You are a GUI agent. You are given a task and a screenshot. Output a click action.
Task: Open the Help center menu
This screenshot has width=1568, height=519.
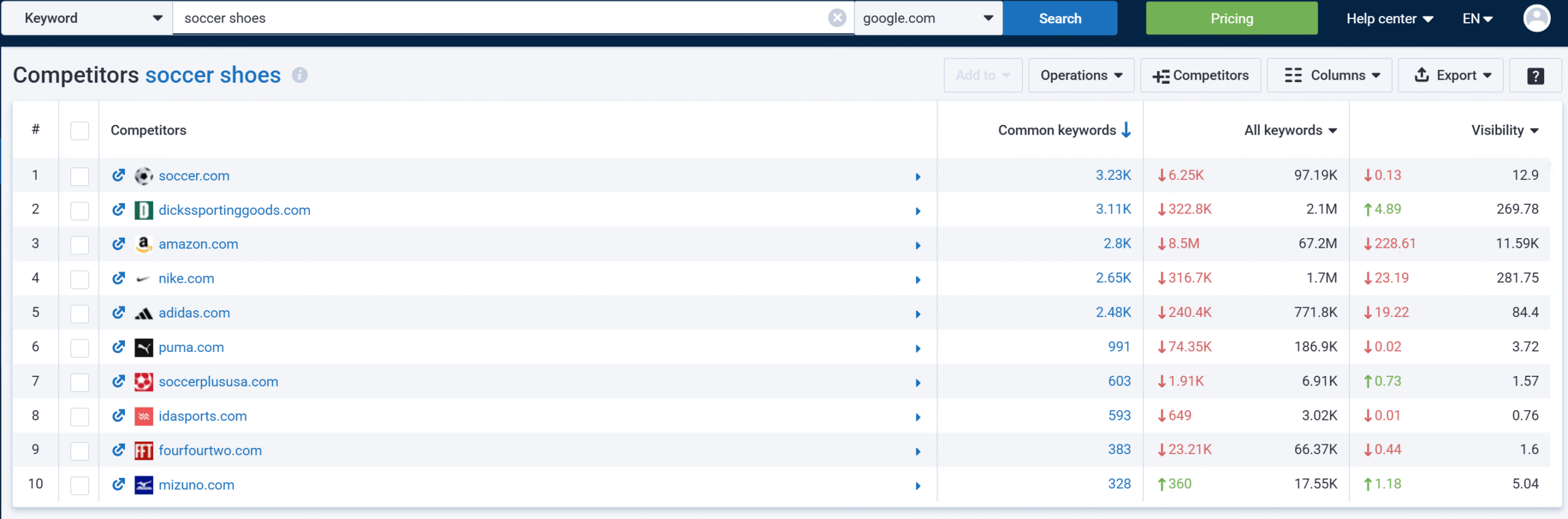click(1389, 18)
